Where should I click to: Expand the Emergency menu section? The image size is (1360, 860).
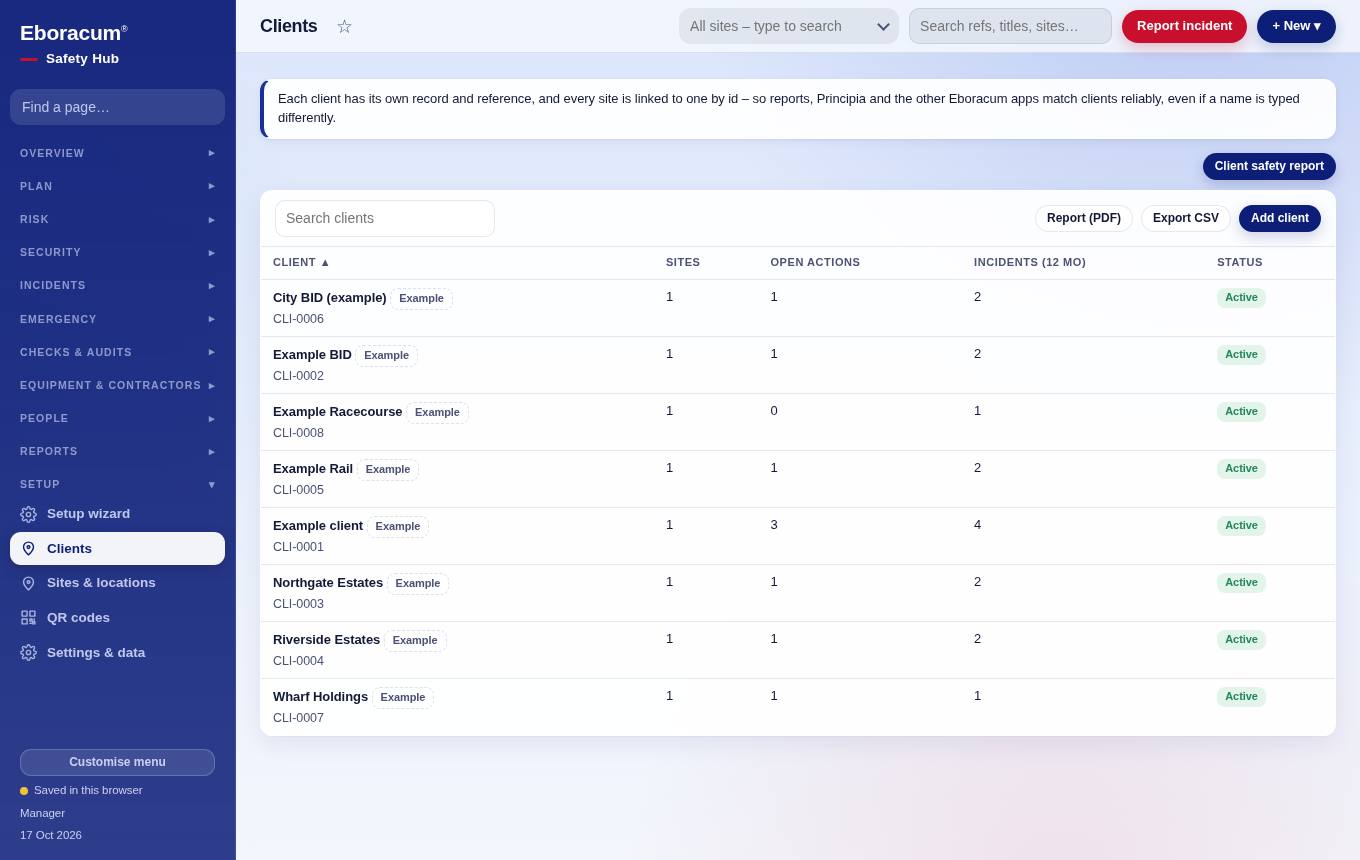pos(117,319)
